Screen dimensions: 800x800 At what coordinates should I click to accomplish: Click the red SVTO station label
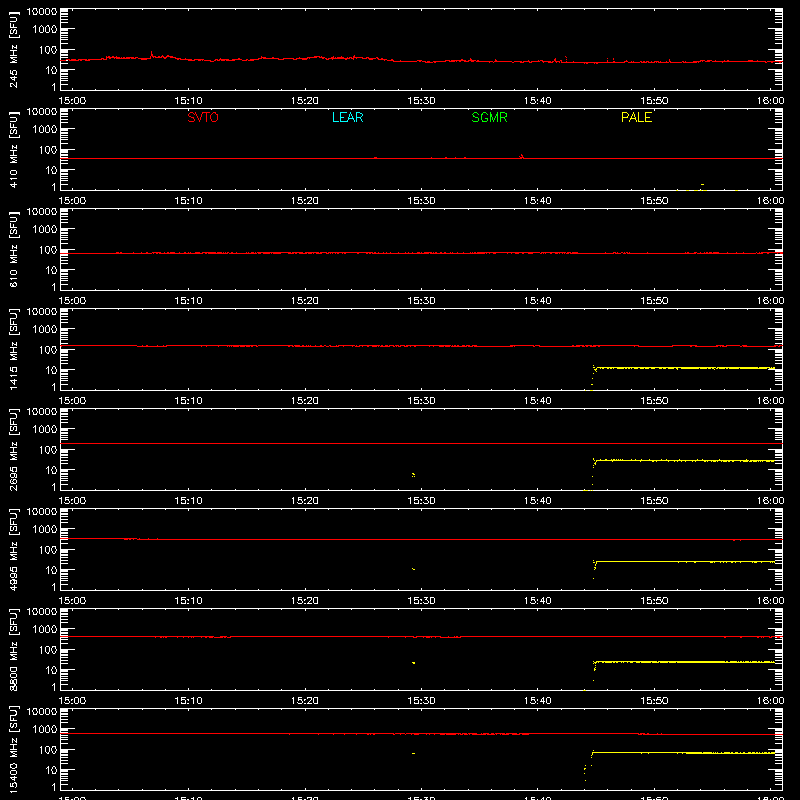point(203,117)
